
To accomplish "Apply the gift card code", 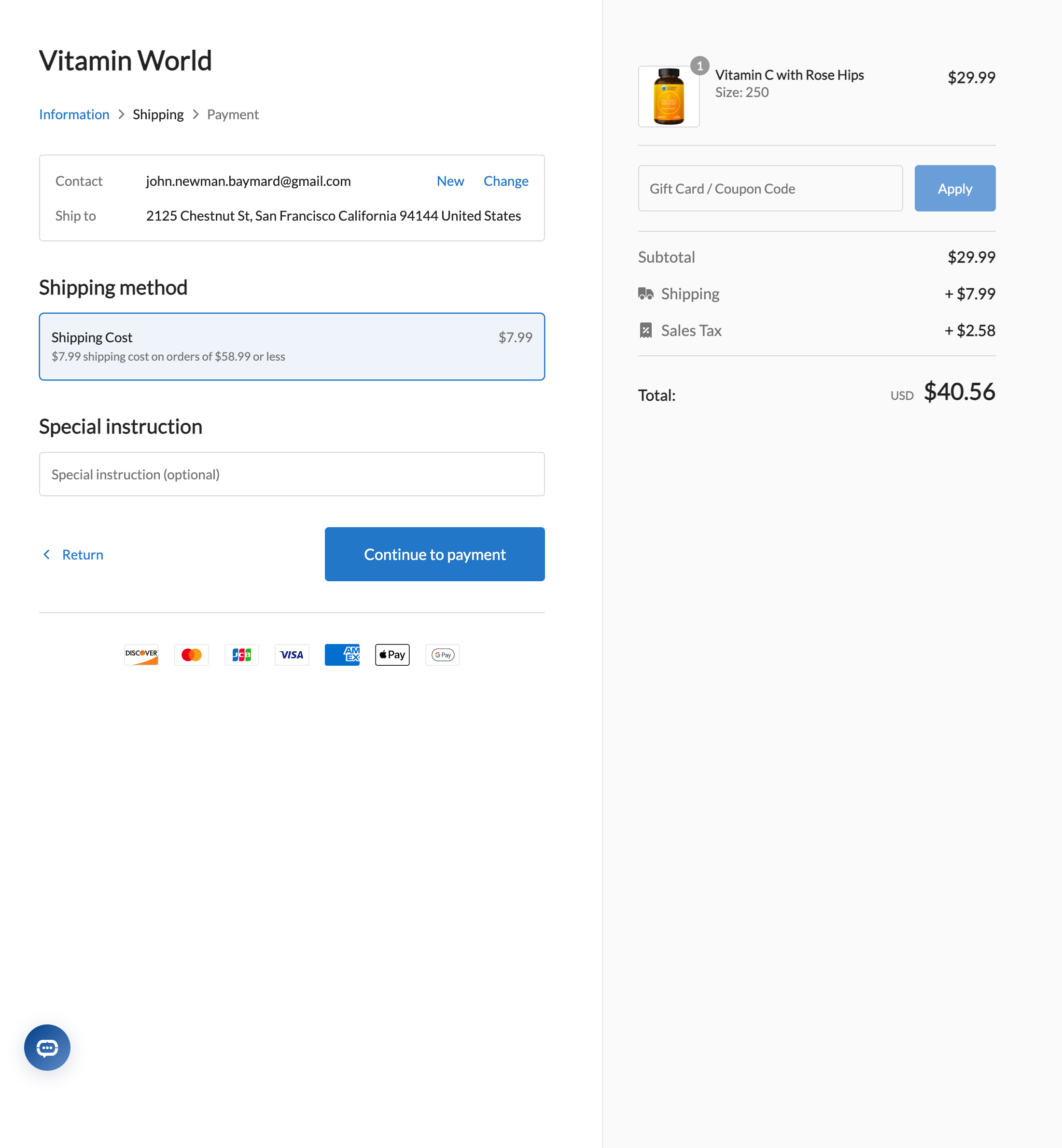I will click(954, 188).
